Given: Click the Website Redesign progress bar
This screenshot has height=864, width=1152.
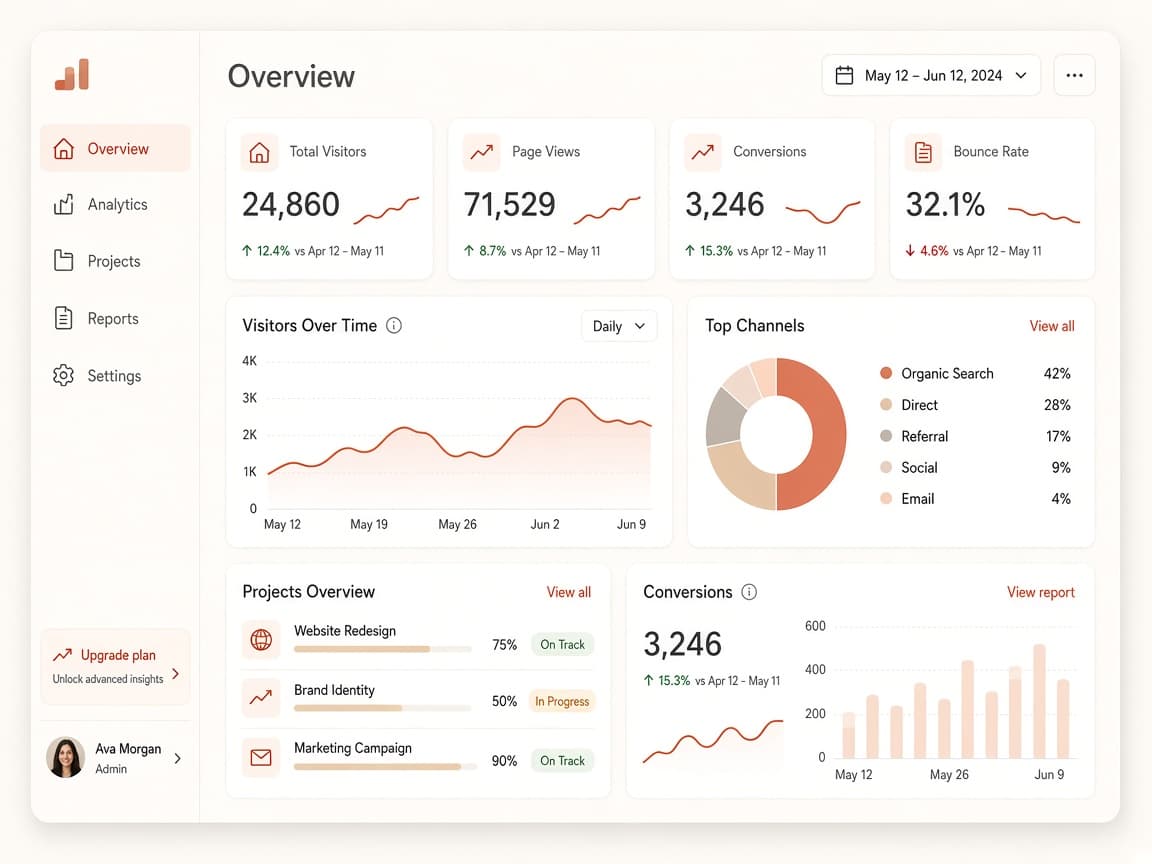Looking at the screenshot, I should [x=382, y=649].
